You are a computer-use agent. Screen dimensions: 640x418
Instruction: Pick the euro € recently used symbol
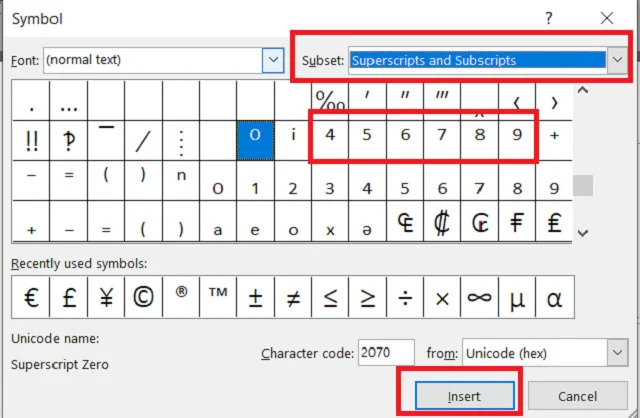point(31,297)
